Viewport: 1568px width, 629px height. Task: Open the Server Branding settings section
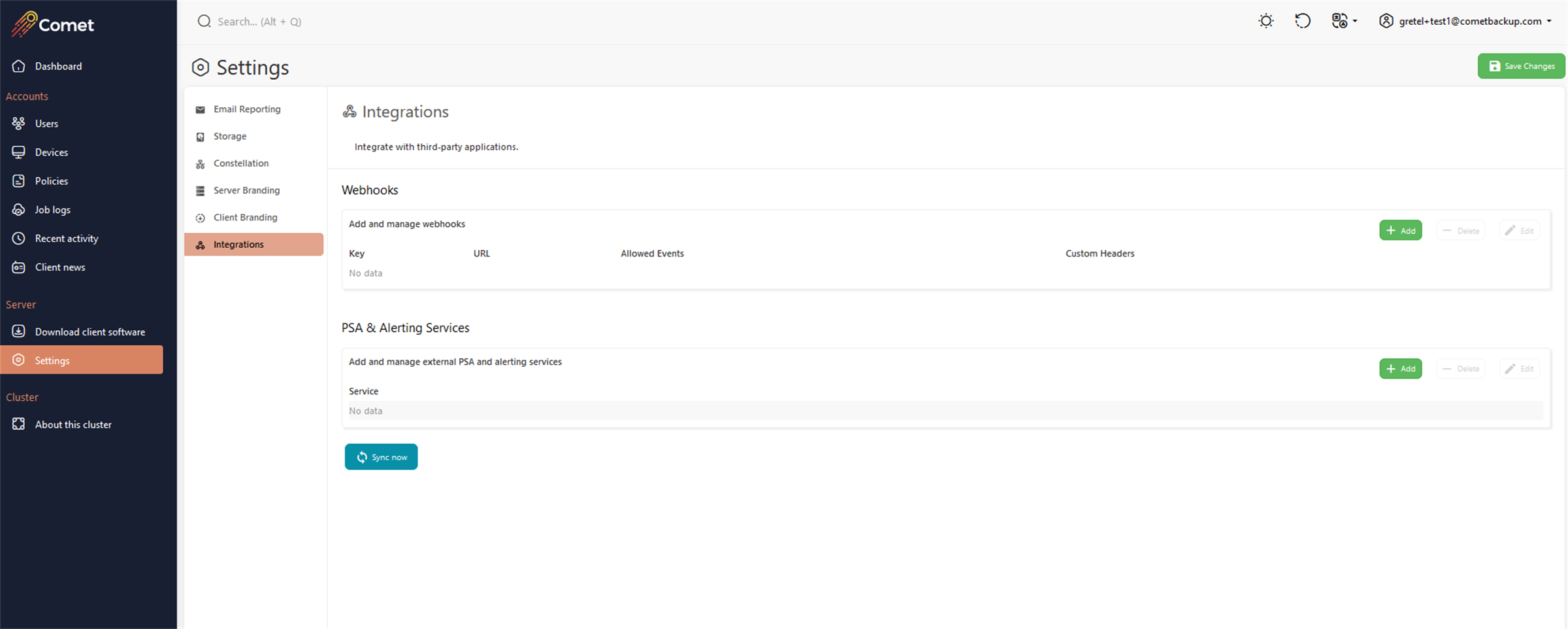(x=246, y=190)
